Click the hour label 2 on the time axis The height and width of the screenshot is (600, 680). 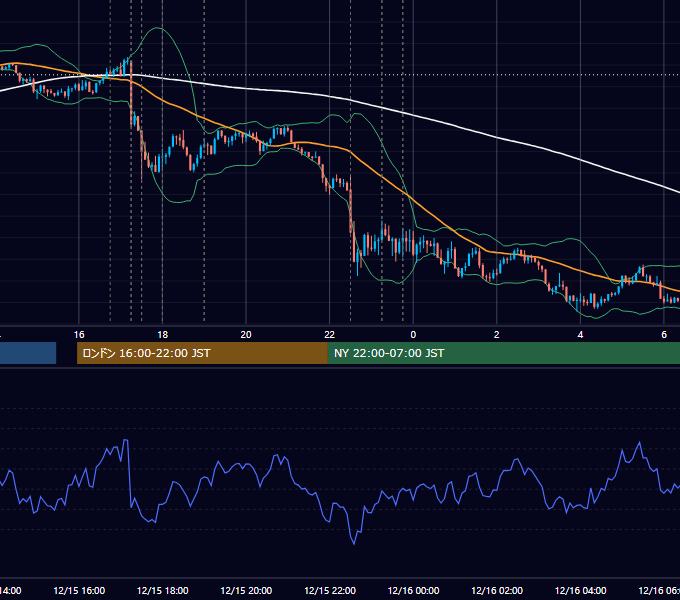[x=497, y=335]
